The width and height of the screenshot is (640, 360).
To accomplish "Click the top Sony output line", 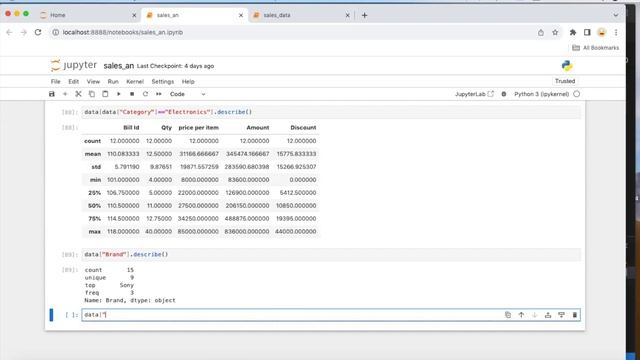I will click(x=109, y=285).
